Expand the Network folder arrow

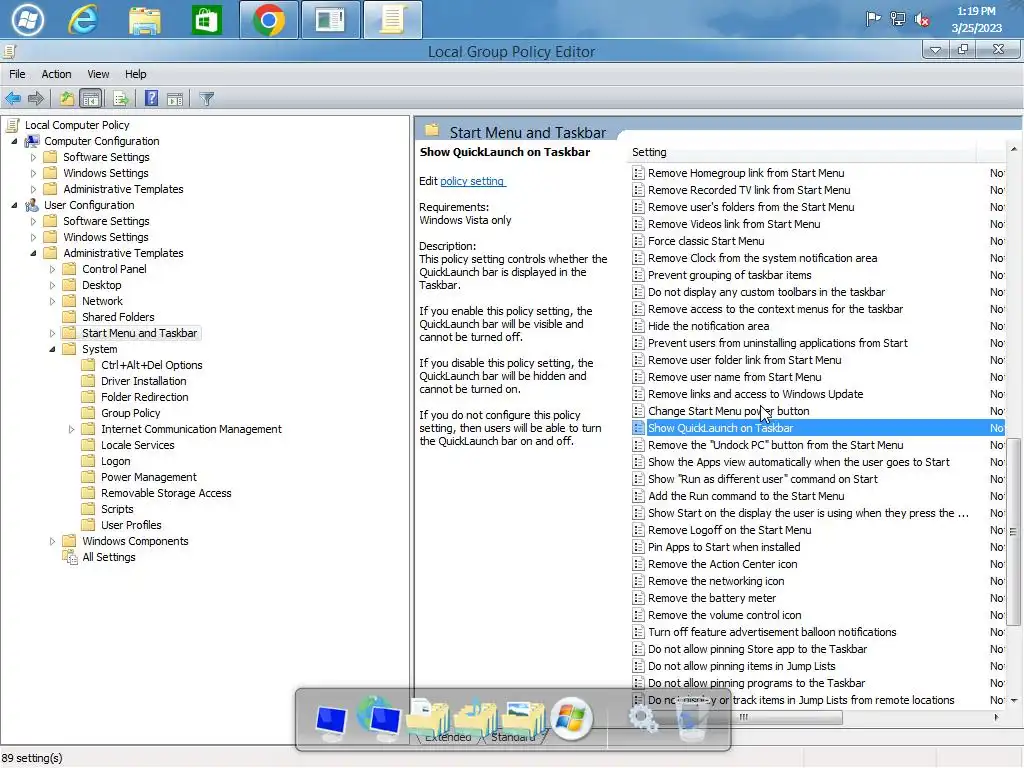52,301
